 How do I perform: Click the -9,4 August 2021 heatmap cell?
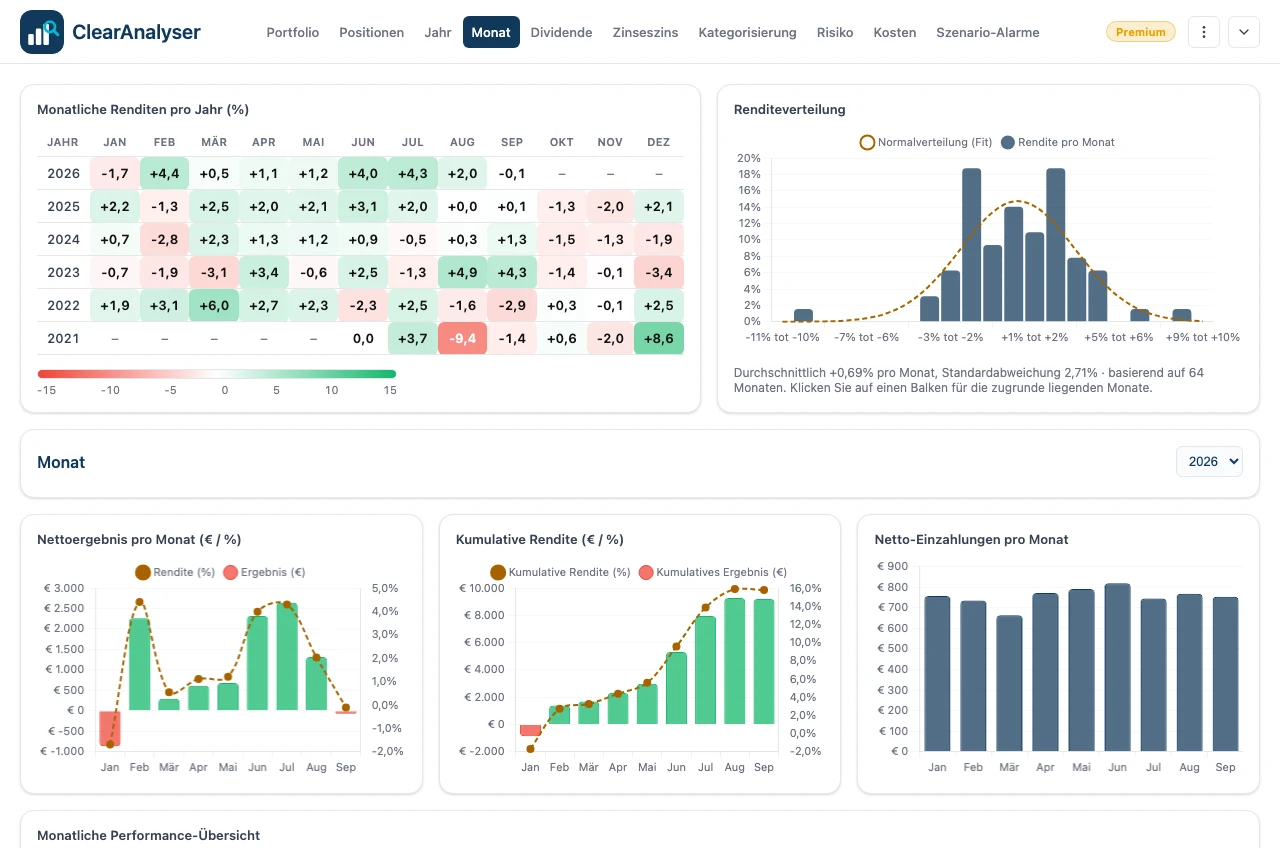(462, 338)
